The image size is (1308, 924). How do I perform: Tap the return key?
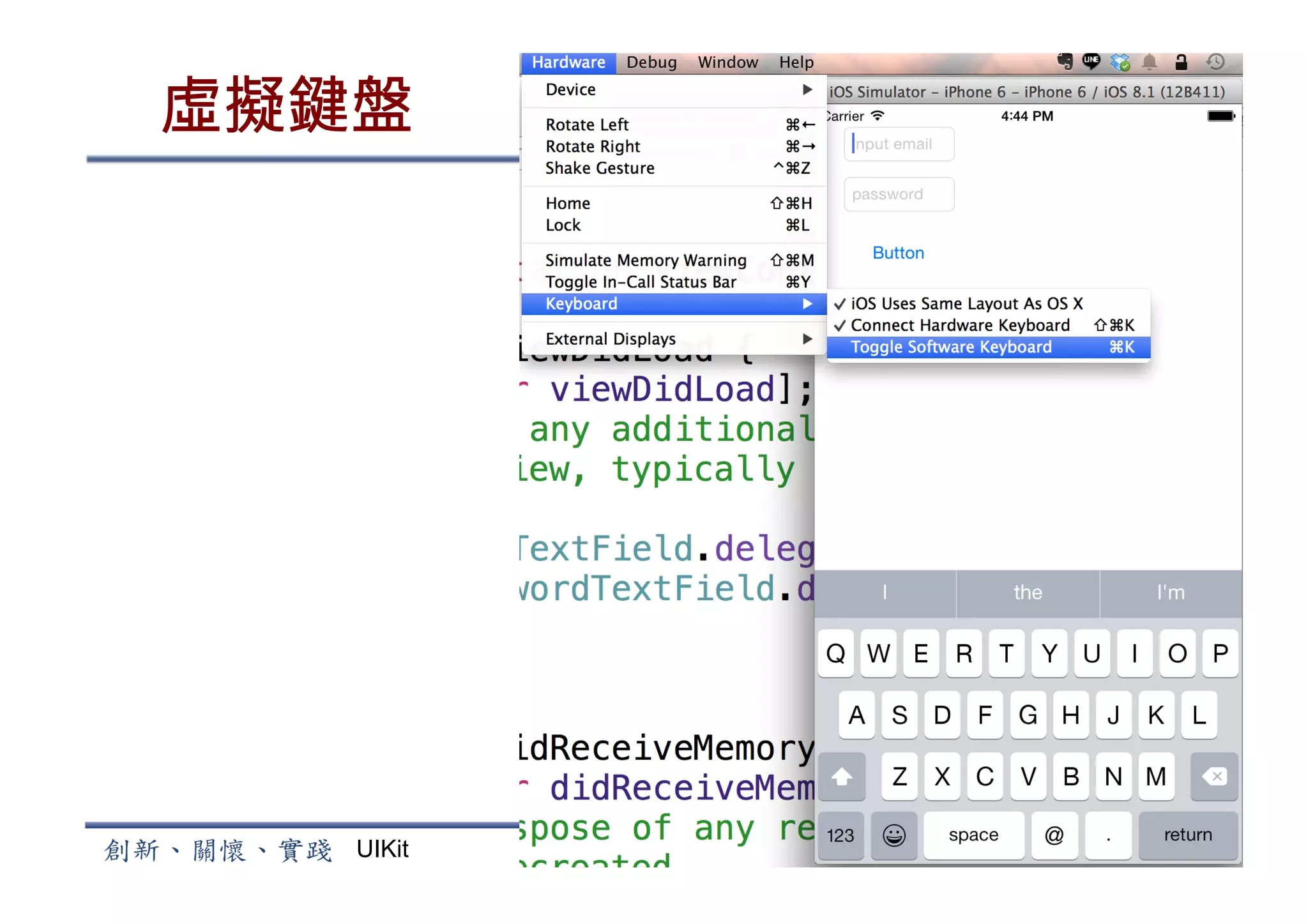coord(1188,835)
